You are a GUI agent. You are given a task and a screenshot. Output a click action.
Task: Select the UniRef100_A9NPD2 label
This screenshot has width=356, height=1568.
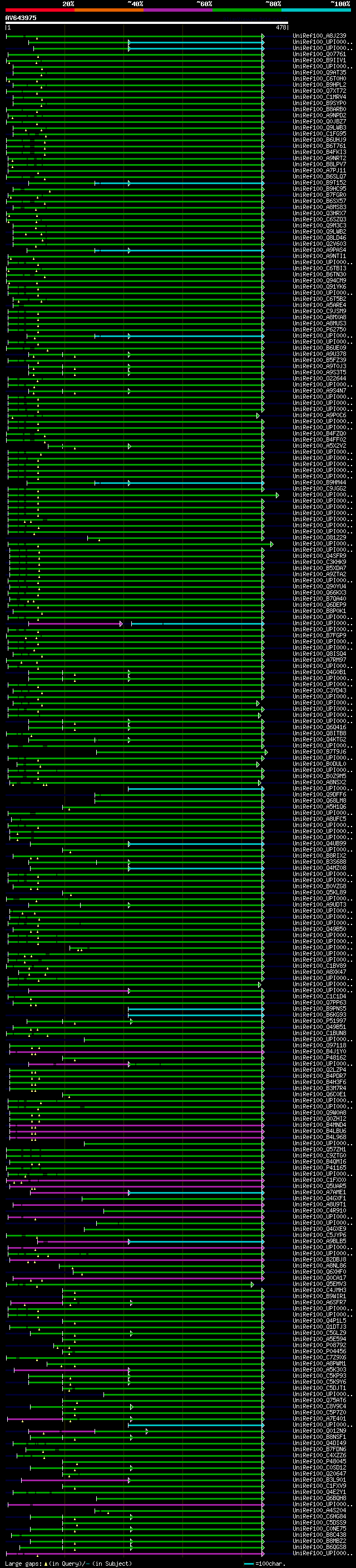tap(319, 115)
